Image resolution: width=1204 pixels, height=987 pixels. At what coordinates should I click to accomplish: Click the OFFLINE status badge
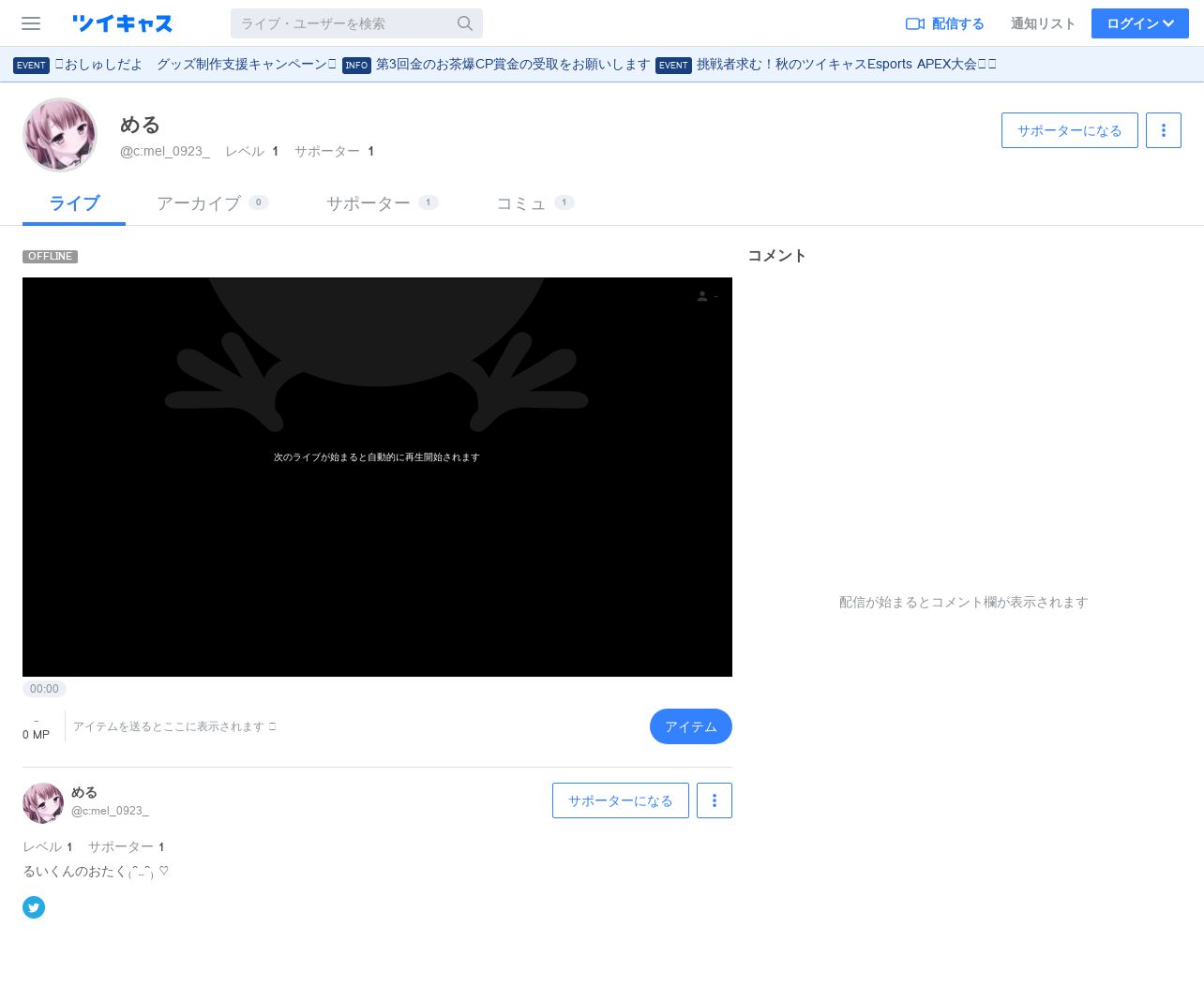pos(50,256)
